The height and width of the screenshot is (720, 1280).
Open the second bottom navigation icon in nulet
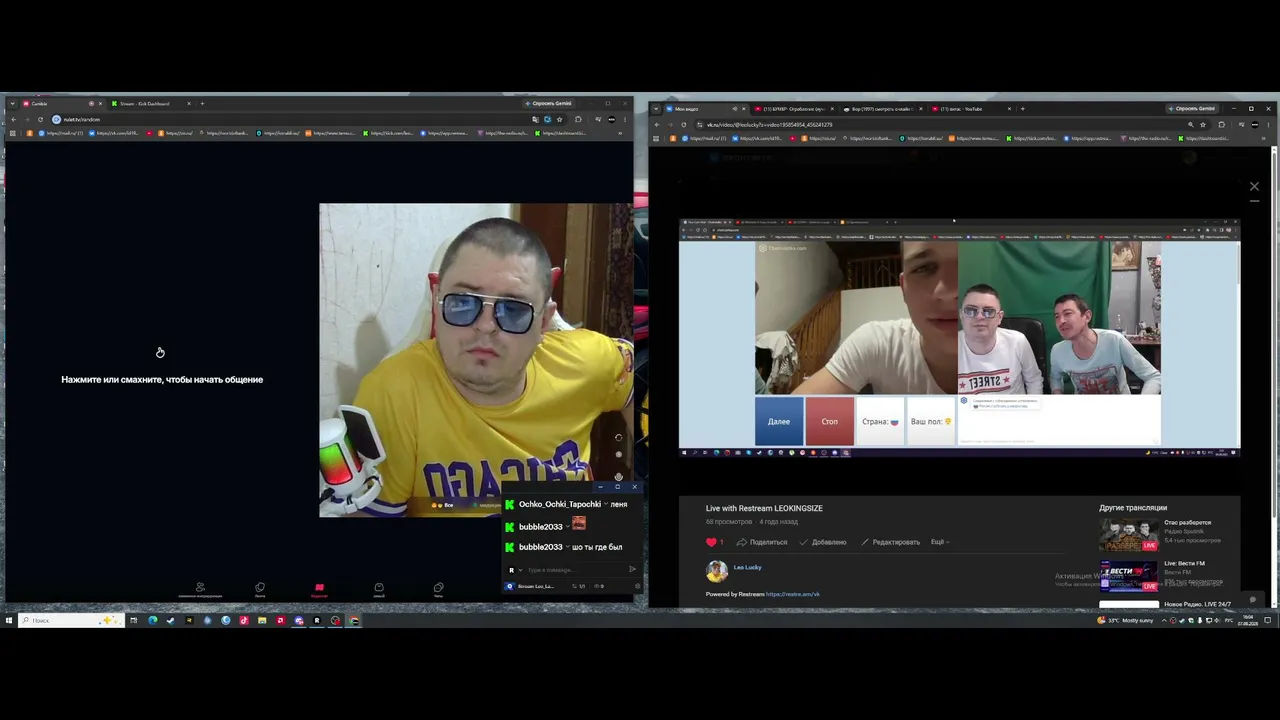point(260,590)
